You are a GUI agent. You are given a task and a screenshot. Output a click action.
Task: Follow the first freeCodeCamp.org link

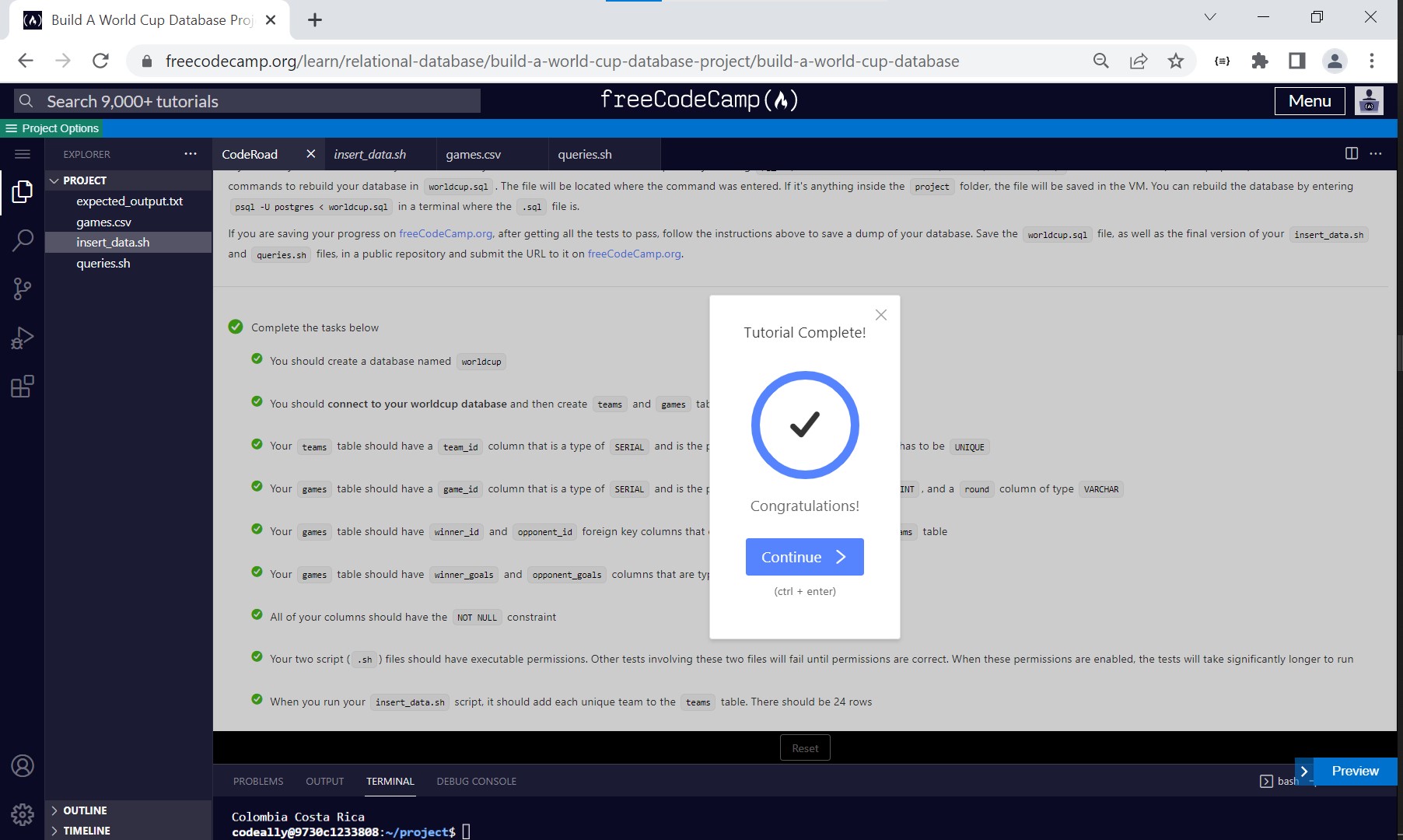[x=446, y=233]
